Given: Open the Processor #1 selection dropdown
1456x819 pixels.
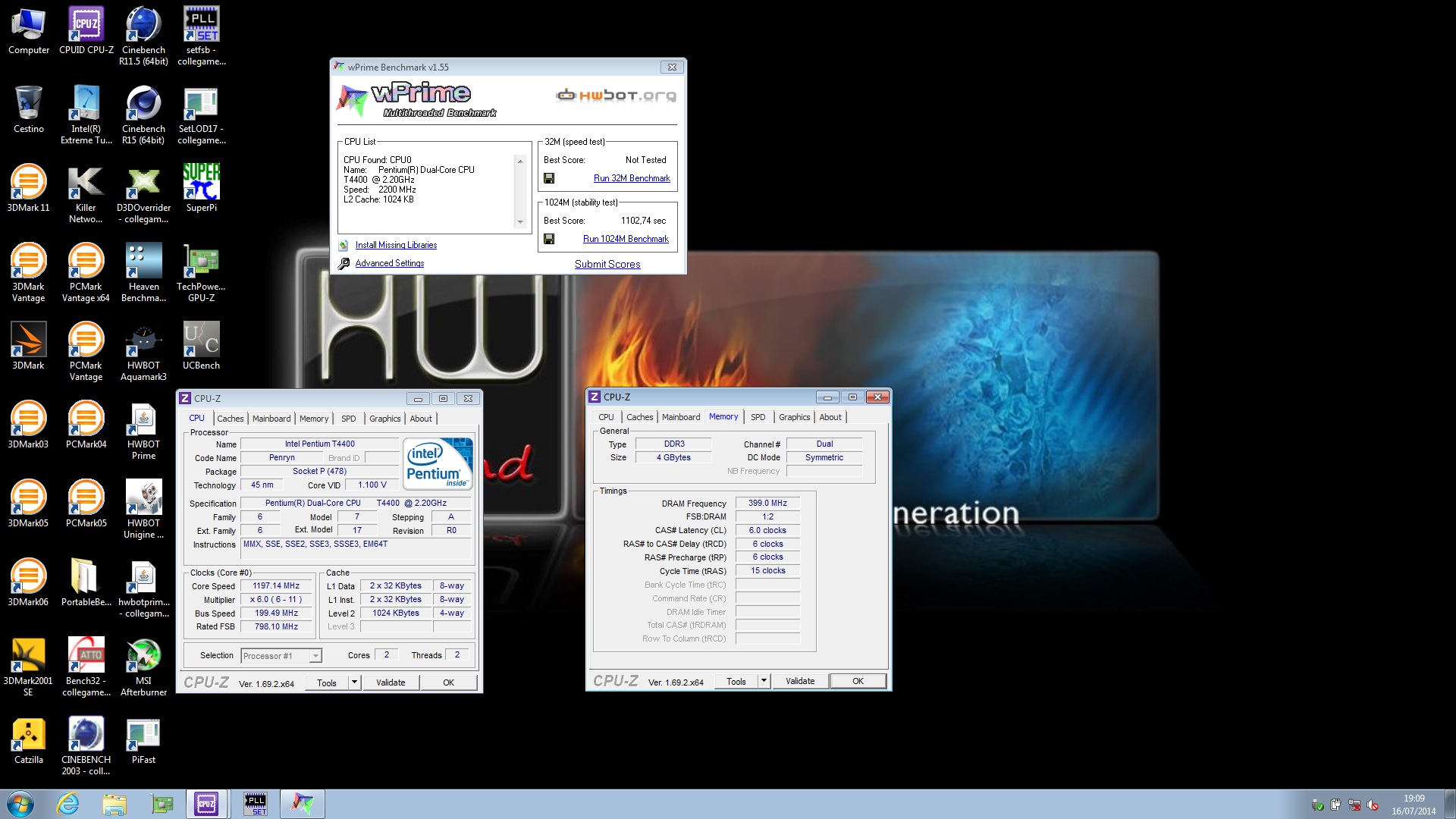Looking at the screenshot, I should point(281,656).
